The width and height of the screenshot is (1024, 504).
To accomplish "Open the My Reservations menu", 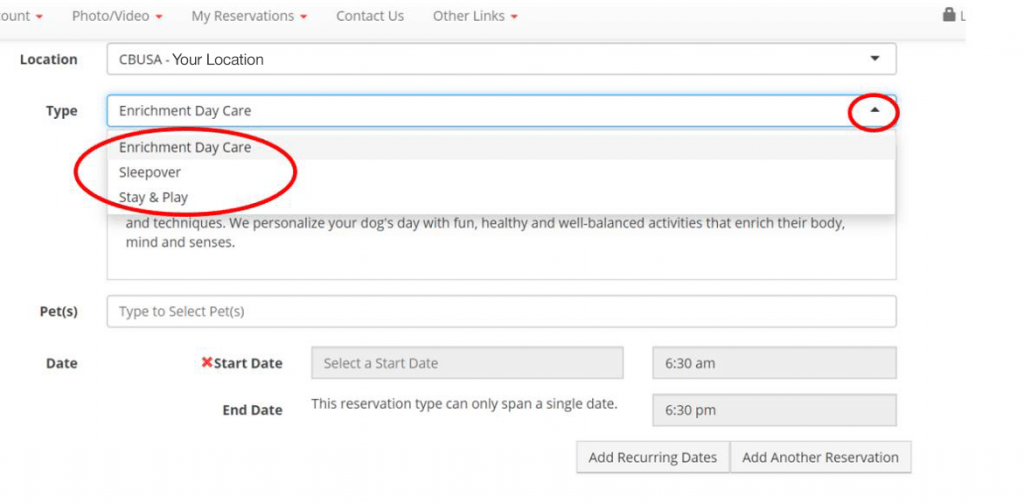I will tap(249, 16).
